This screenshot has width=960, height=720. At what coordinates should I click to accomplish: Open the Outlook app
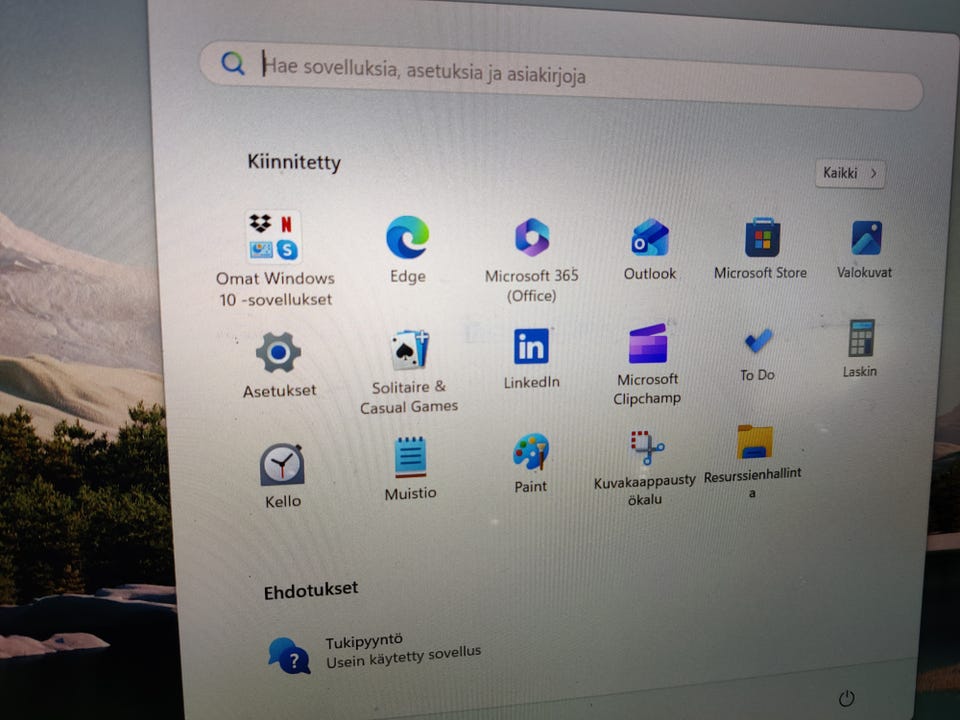click(650, 250)
